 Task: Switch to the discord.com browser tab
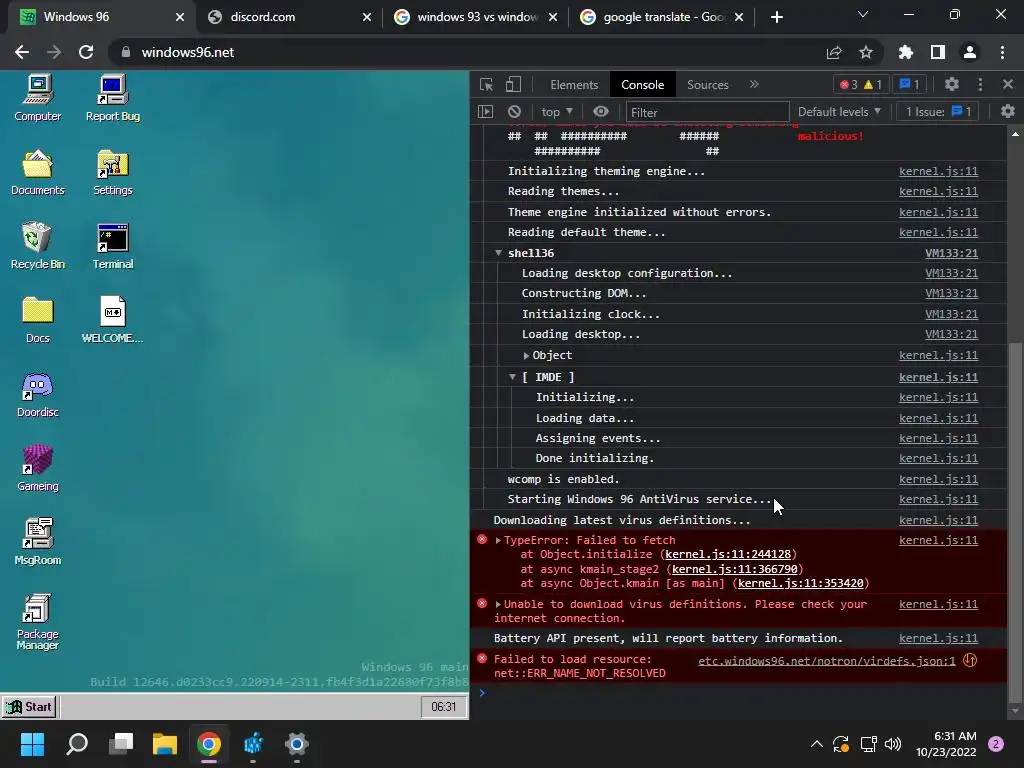pyautogui.click(x=289, y=17)
